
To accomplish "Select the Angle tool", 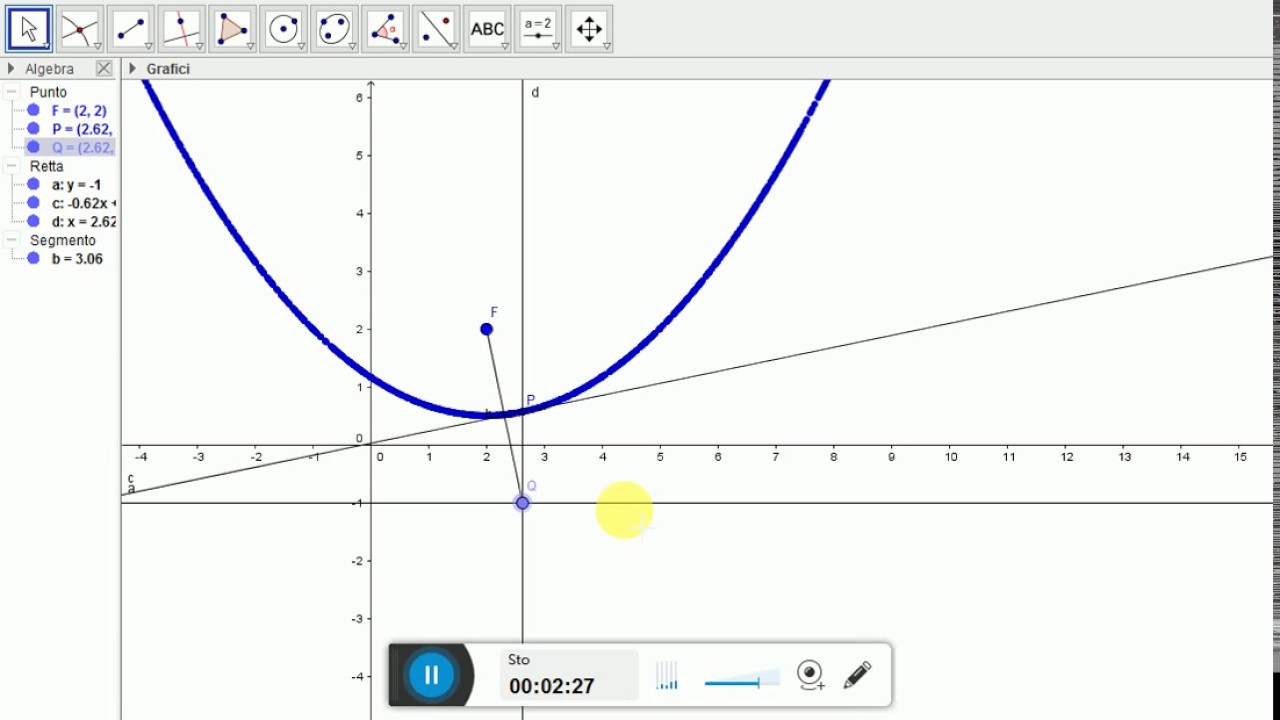I will (386, 29).
